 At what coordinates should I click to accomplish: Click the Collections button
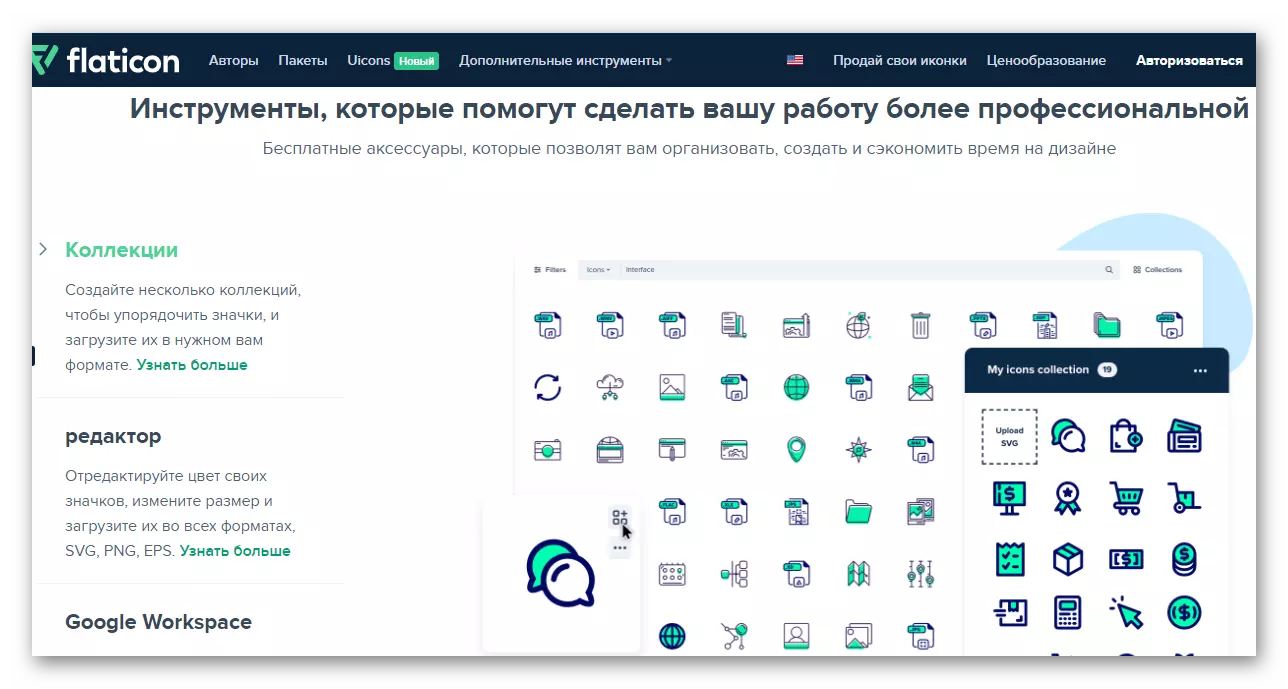(1157, 270)
